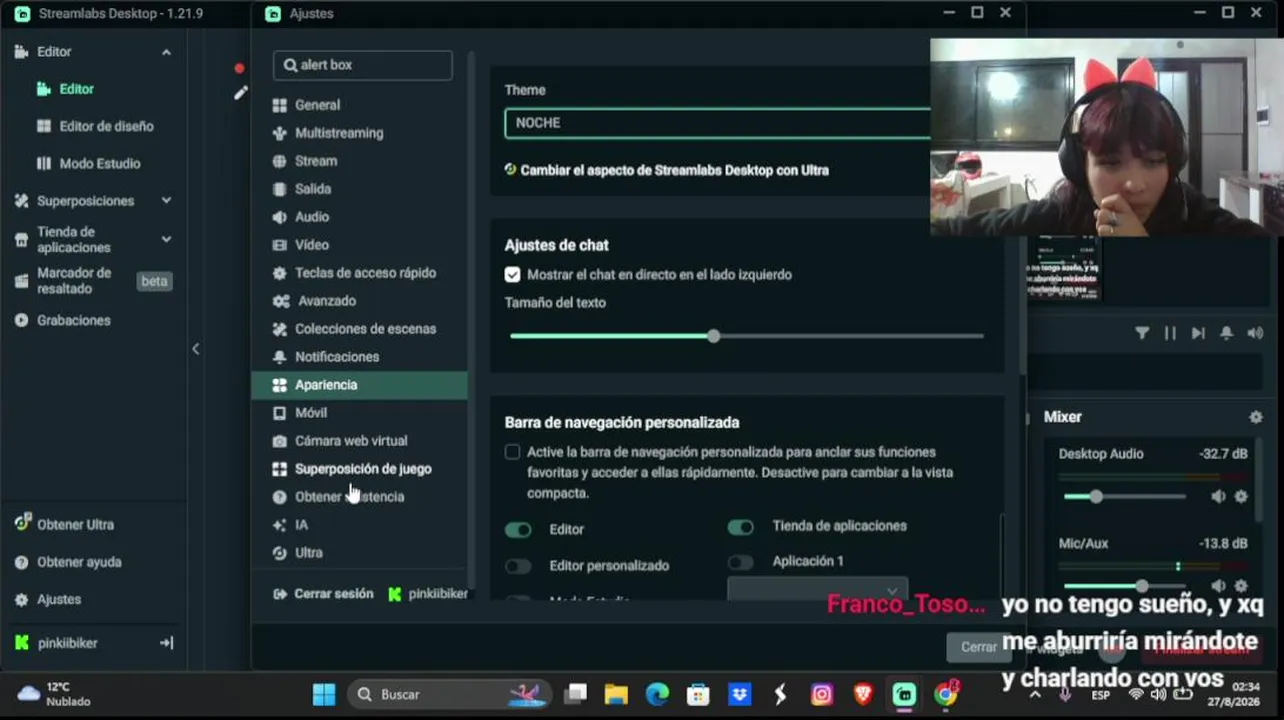The height and width of the screenshot is (720, 1284).
Task: Click the speaker icon above the Mixer
Action: [x=1255, y=334]
